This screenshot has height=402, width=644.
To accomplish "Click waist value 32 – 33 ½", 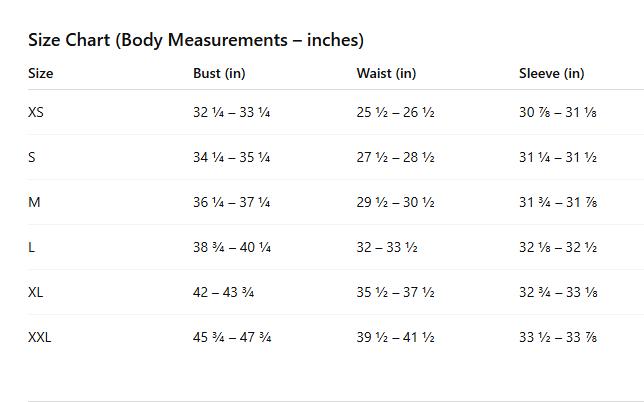I will (386, 247).
